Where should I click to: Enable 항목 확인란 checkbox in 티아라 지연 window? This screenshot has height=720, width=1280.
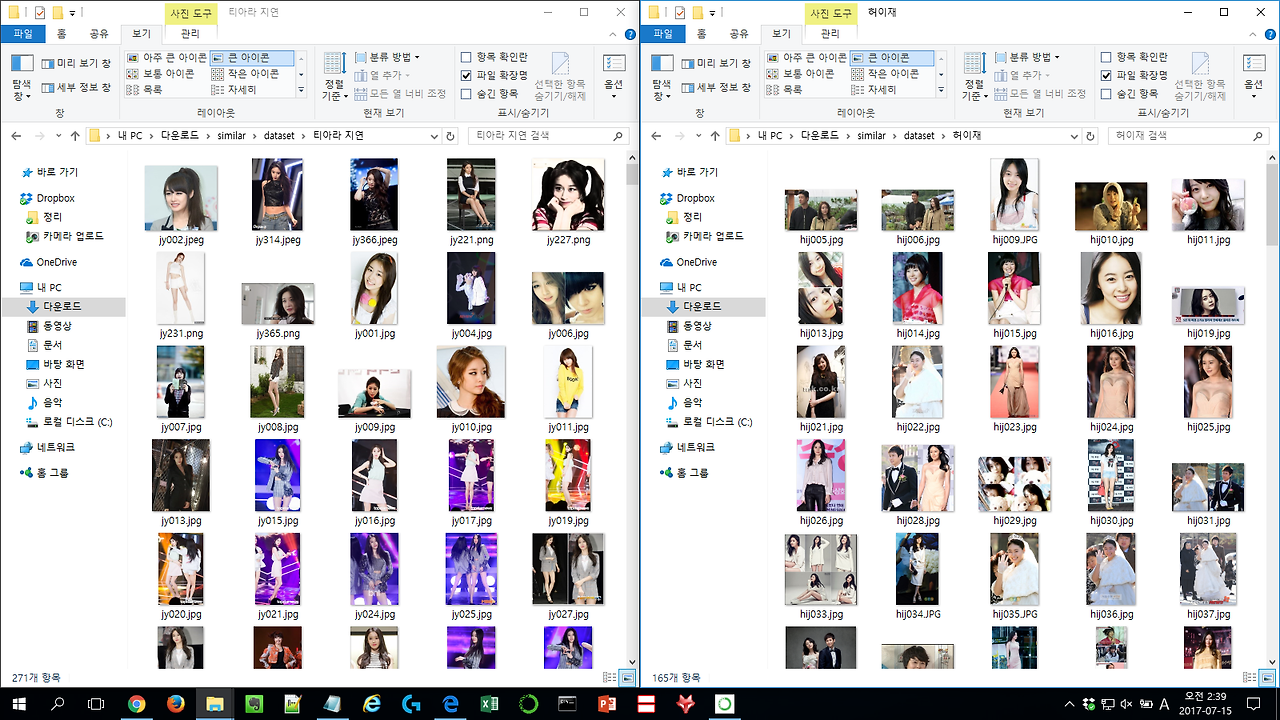point(466,58)
